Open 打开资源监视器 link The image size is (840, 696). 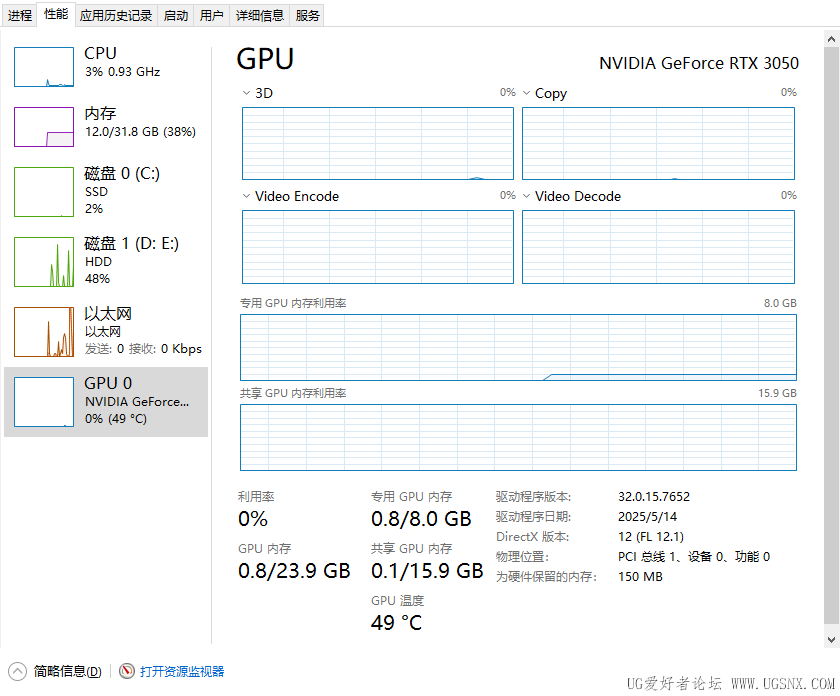(x=182, y=671)
